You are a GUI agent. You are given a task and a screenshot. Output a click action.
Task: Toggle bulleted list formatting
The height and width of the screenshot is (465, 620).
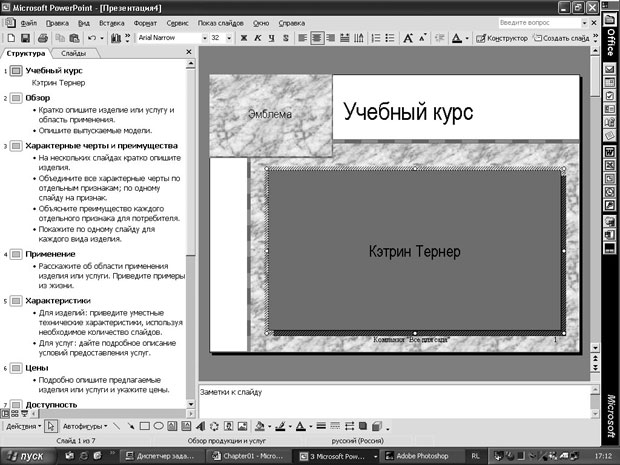tap(390, 38)
